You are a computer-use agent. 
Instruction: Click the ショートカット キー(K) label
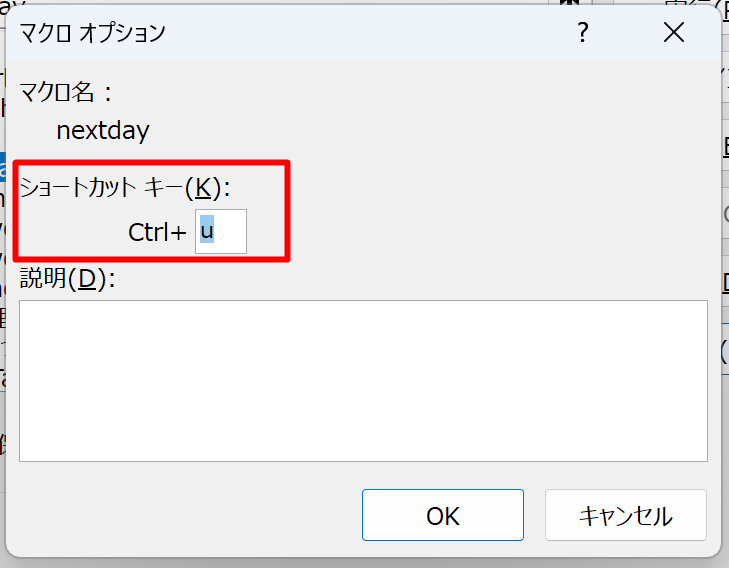coord(125,188)
